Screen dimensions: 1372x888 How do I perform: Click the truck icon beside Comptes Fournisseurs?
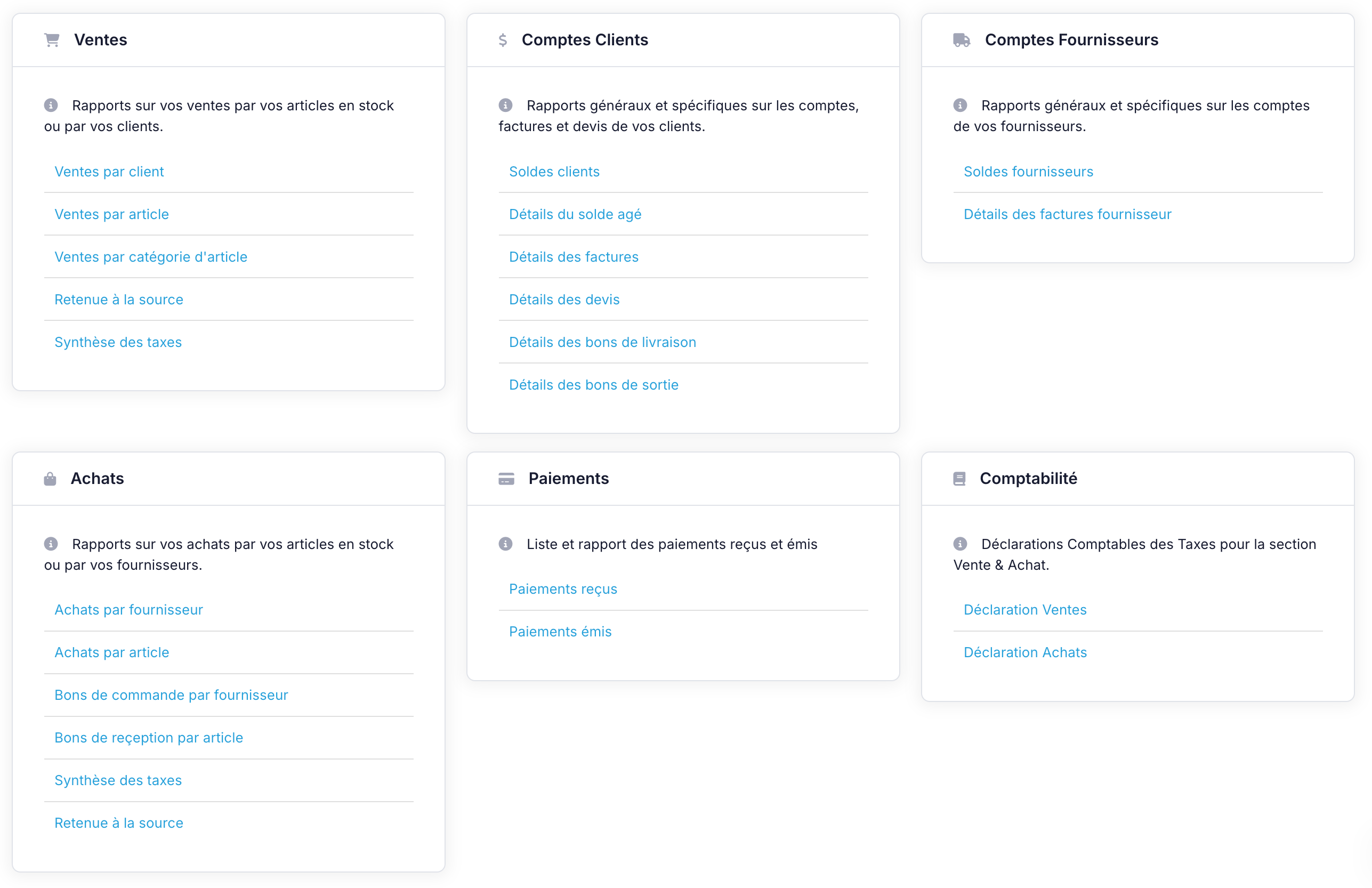point(962,40)
